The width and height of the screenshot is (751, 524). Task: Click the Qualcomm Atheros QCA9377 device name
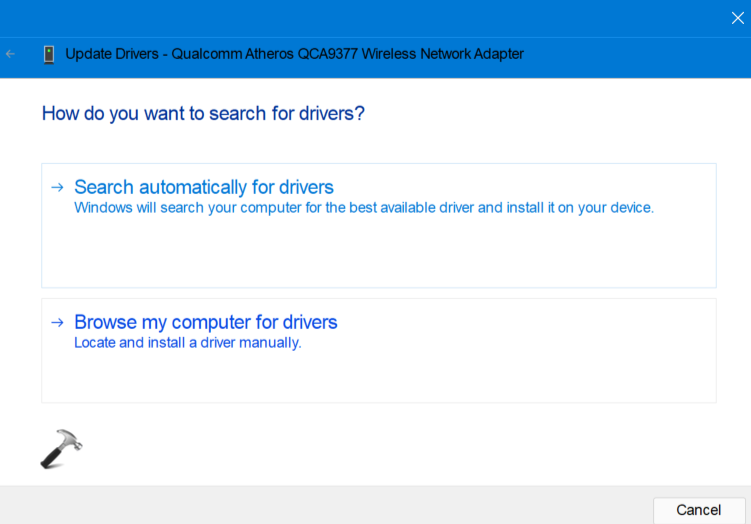[x=261, y=54]
